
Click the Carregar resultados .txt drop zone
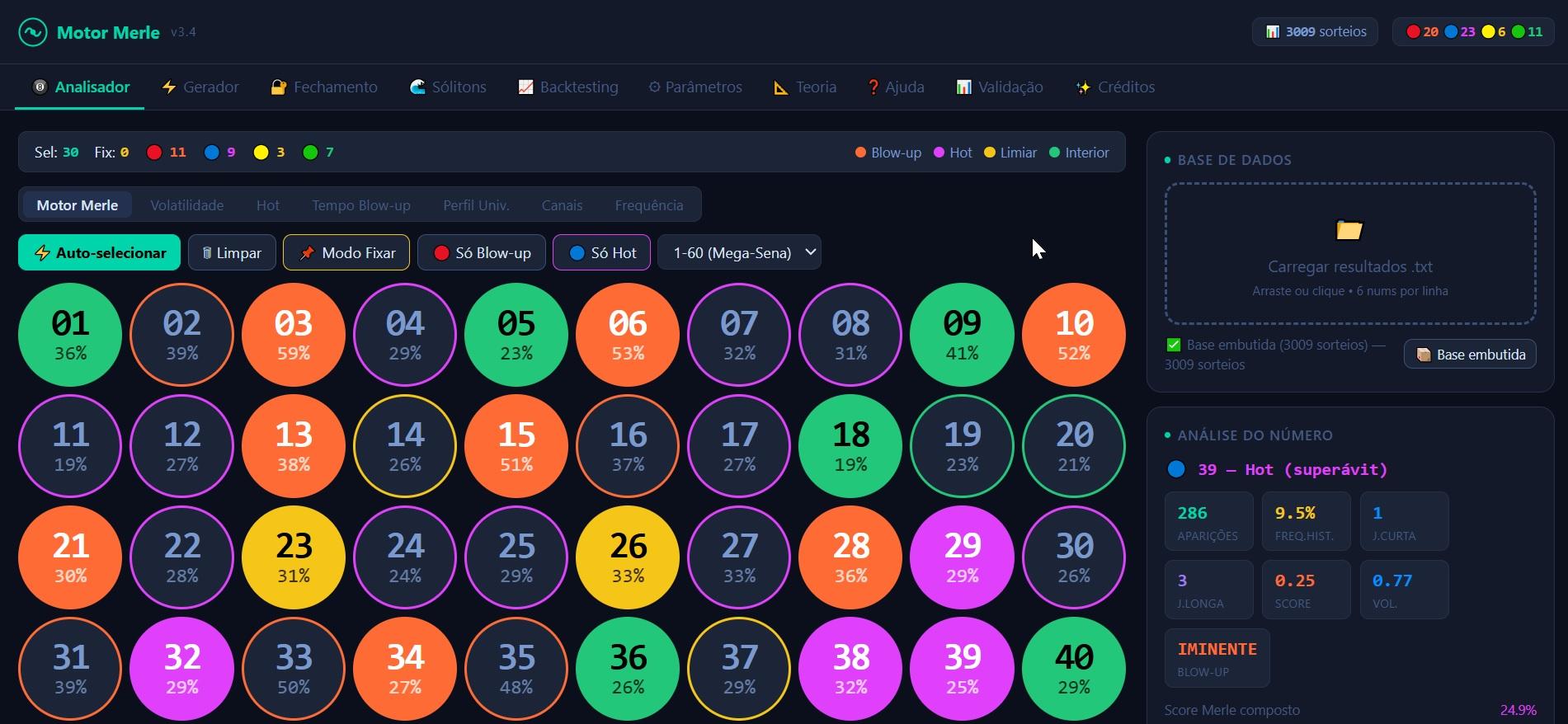(x=1350, y=254)
